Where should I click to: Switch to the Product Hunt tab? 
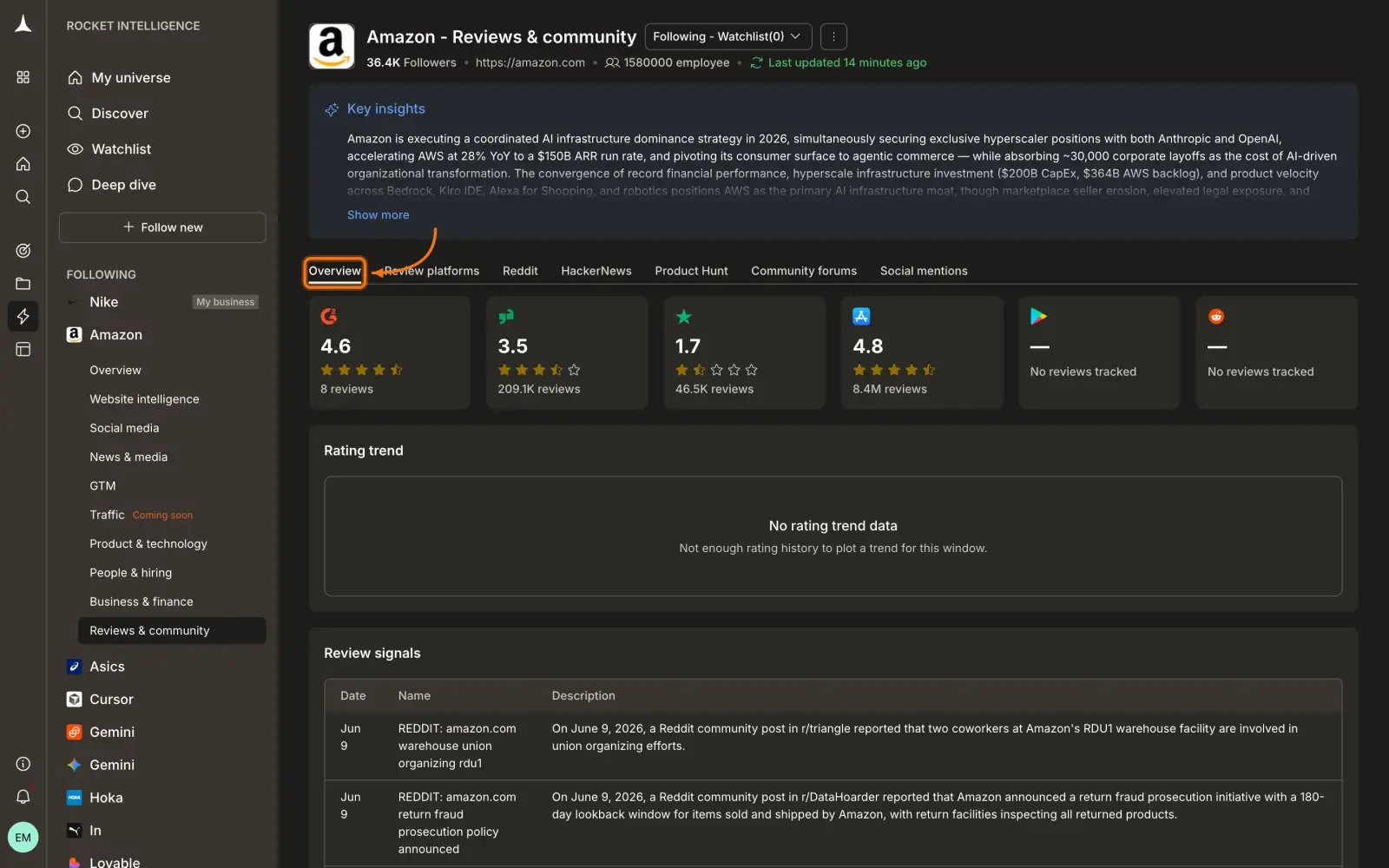click(691, 271)
